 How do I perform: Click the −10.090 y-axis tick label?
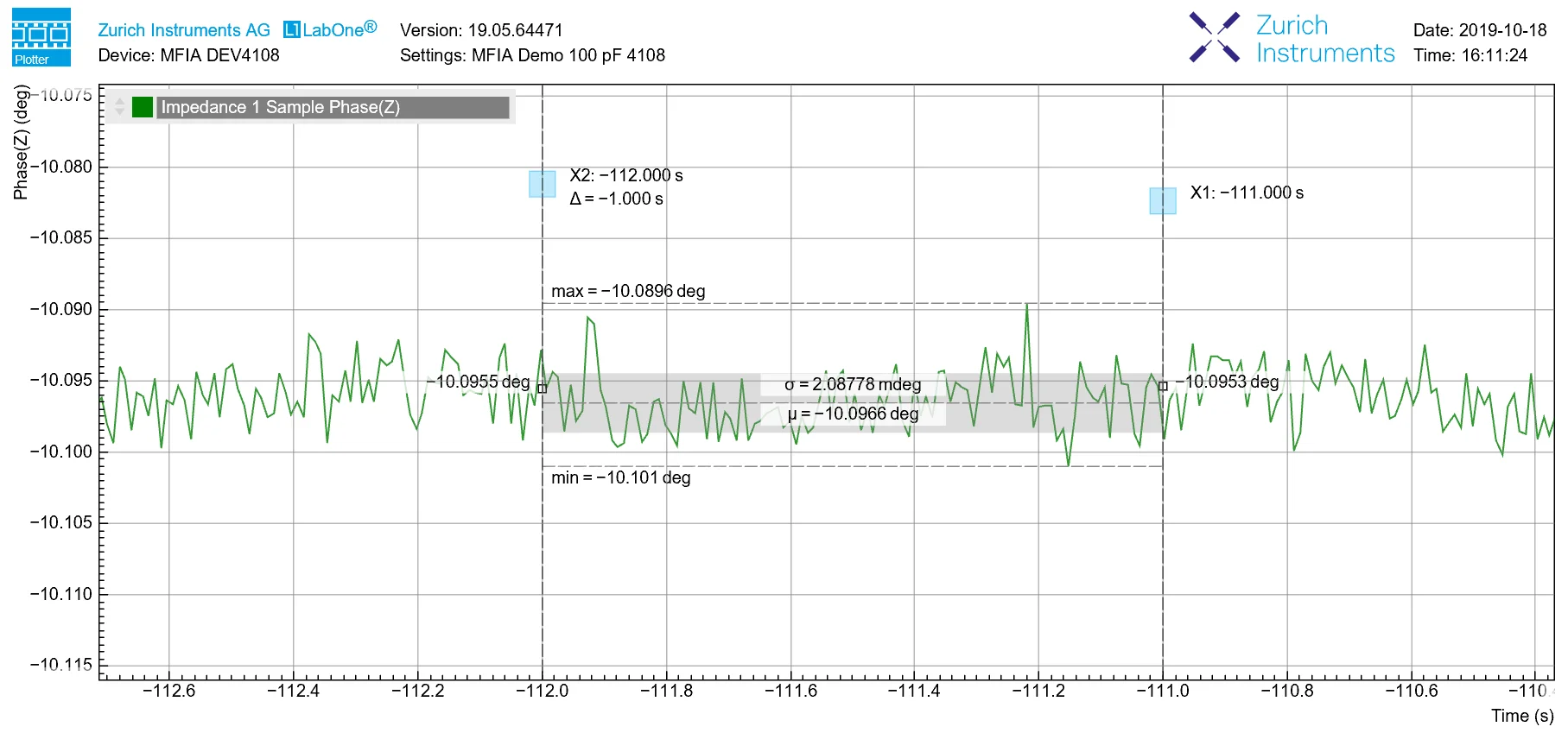coord(60,309)
